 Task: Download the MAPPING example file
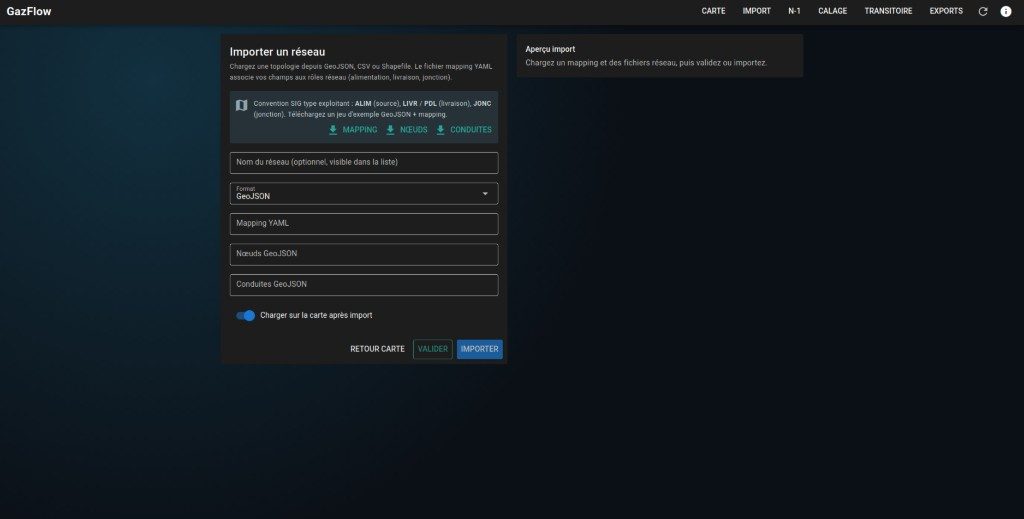(353, 130)
